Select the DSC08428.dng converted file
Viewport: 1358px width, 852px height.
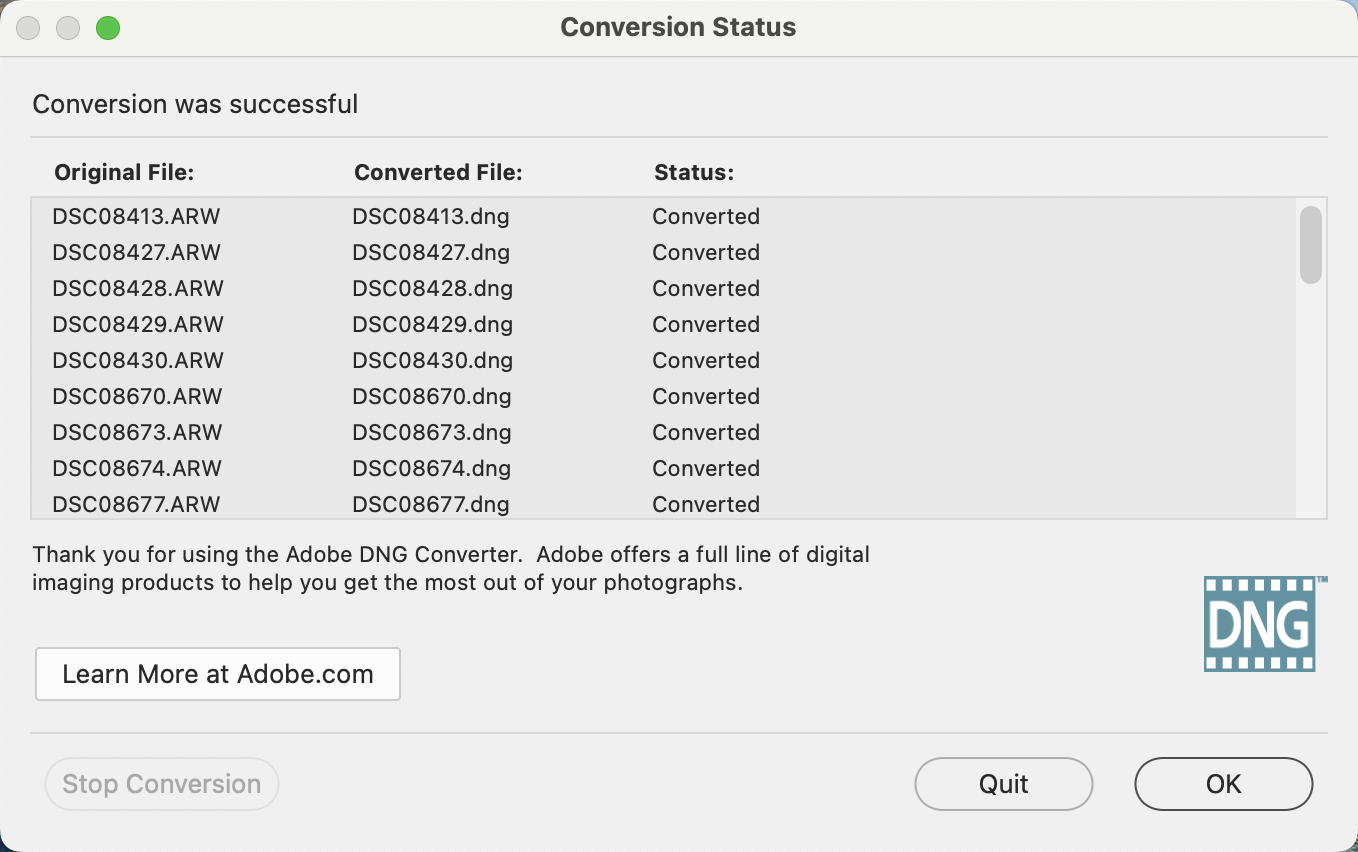click(x=432, y=288)
